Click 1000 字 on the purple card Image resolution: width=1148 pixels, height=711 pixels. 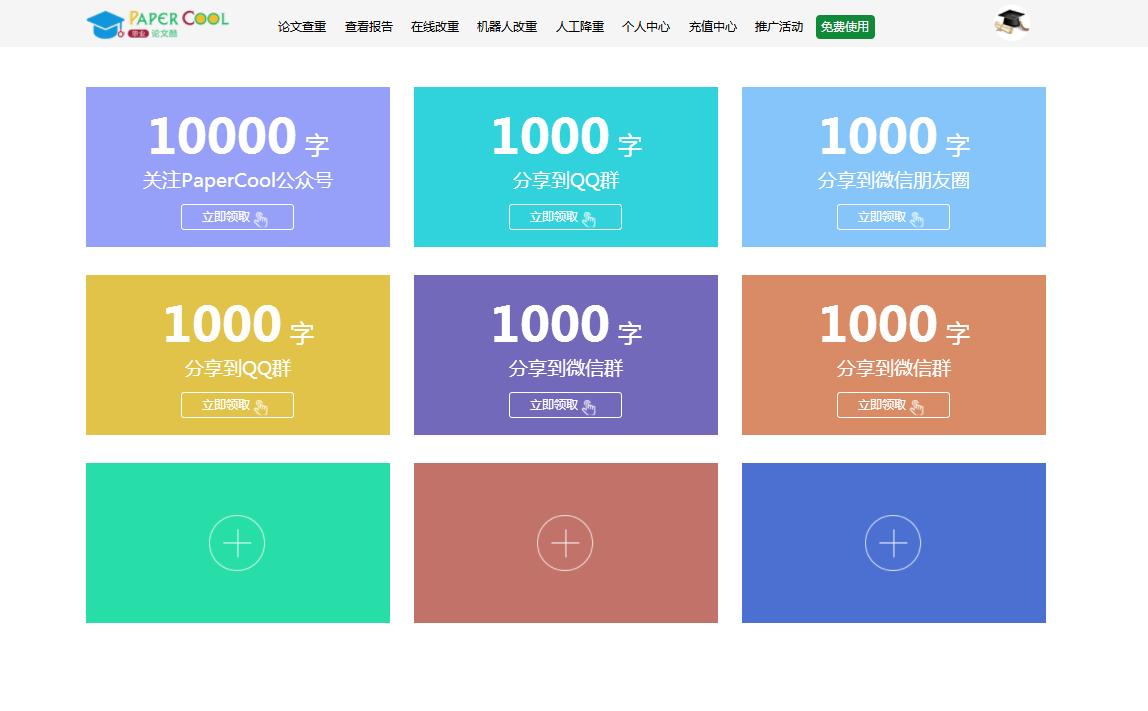(567, 325)
